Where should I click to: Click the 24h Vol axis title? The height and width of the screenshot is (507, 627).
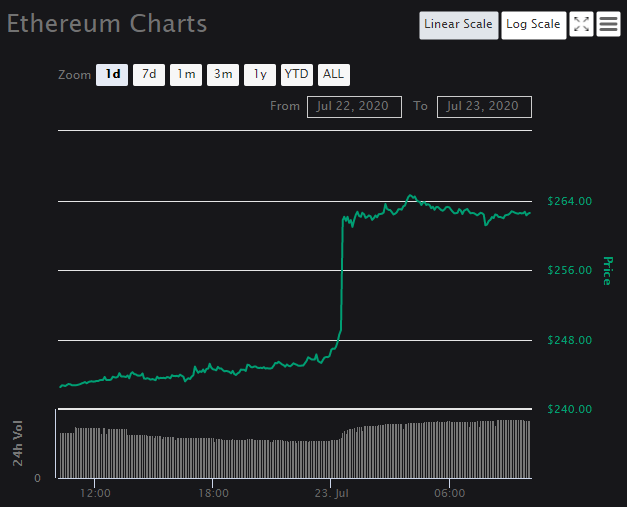(x=18, y=443)
